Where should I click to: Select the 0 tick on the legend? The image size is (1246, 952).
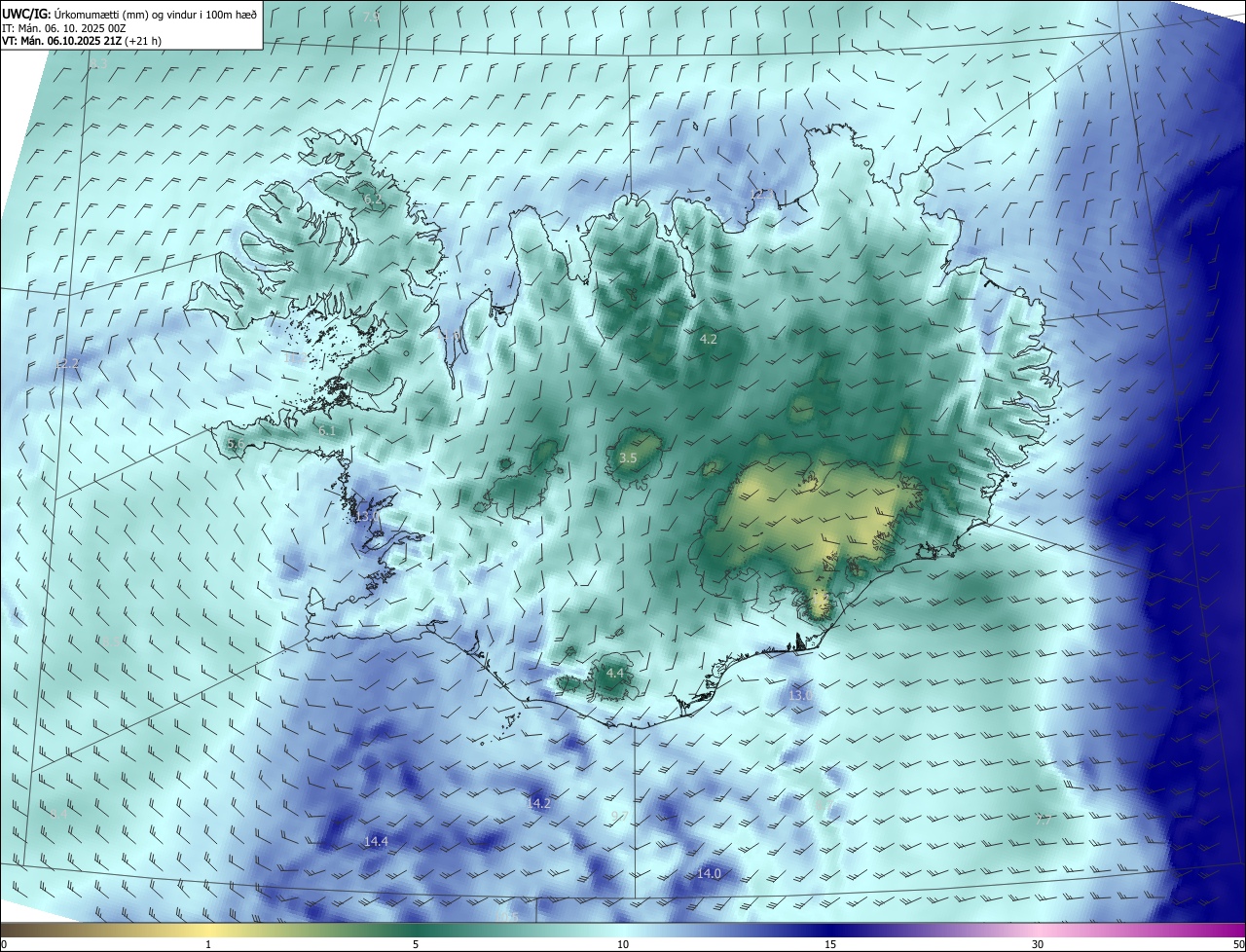click(4, 944)
